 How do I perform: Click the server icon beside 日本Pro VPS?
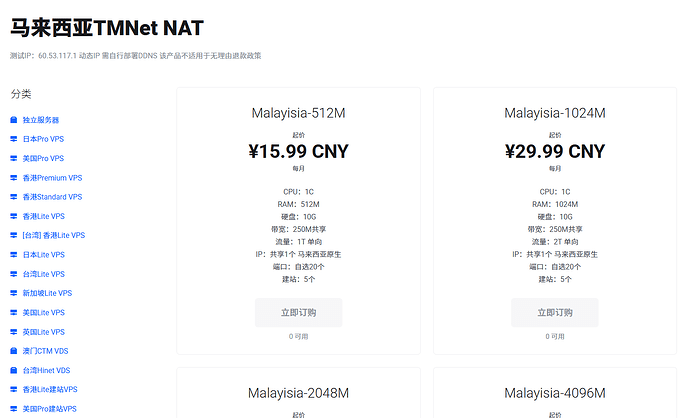click(14, 139)
